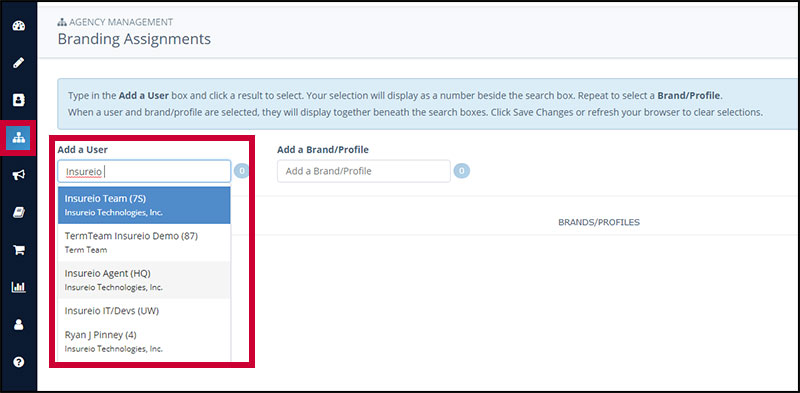Open the contacts address book icon
800x393 pixels.
point(18,101)
